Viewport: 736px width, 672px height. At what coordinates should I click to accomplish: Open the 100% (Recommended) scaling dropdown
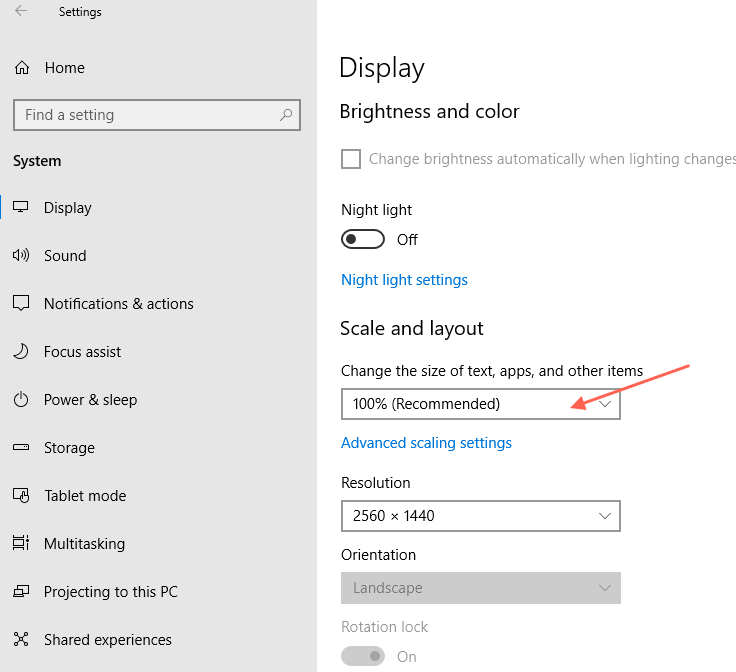pos(480,404)
